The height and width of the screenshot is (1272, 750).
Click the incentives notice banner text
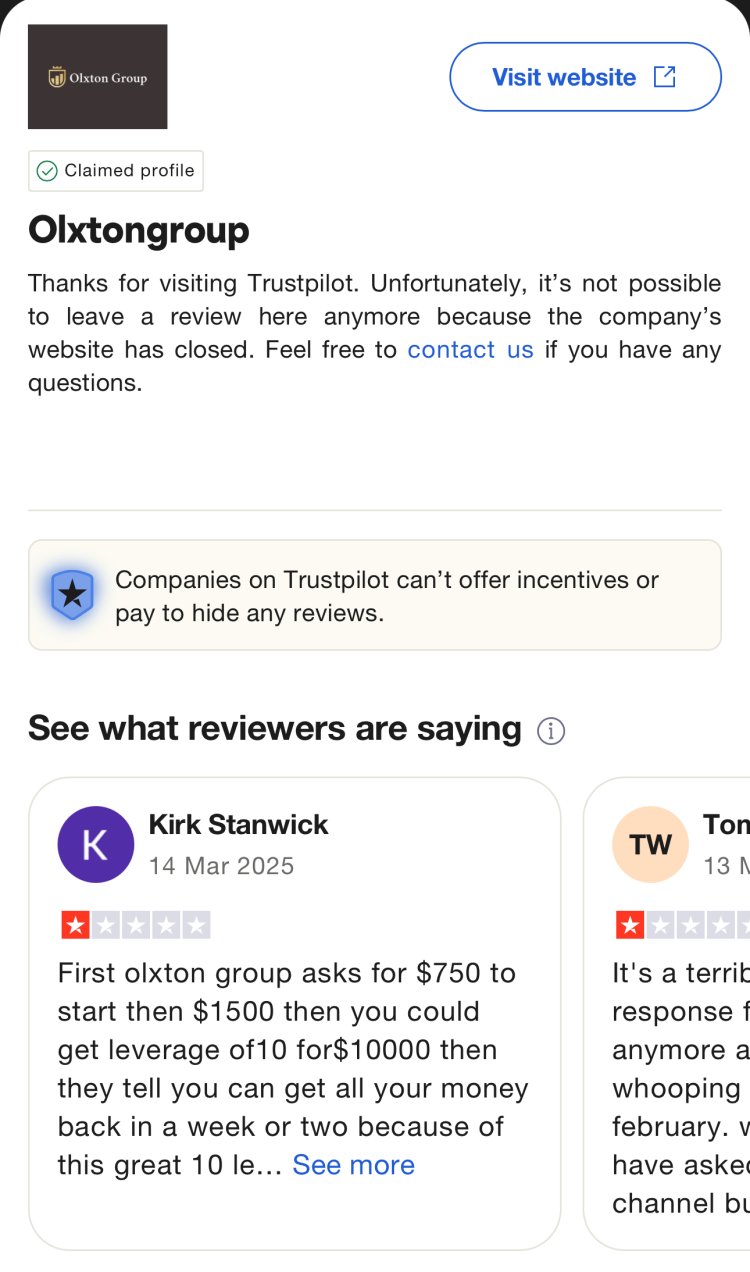click(x=387, y=596)
